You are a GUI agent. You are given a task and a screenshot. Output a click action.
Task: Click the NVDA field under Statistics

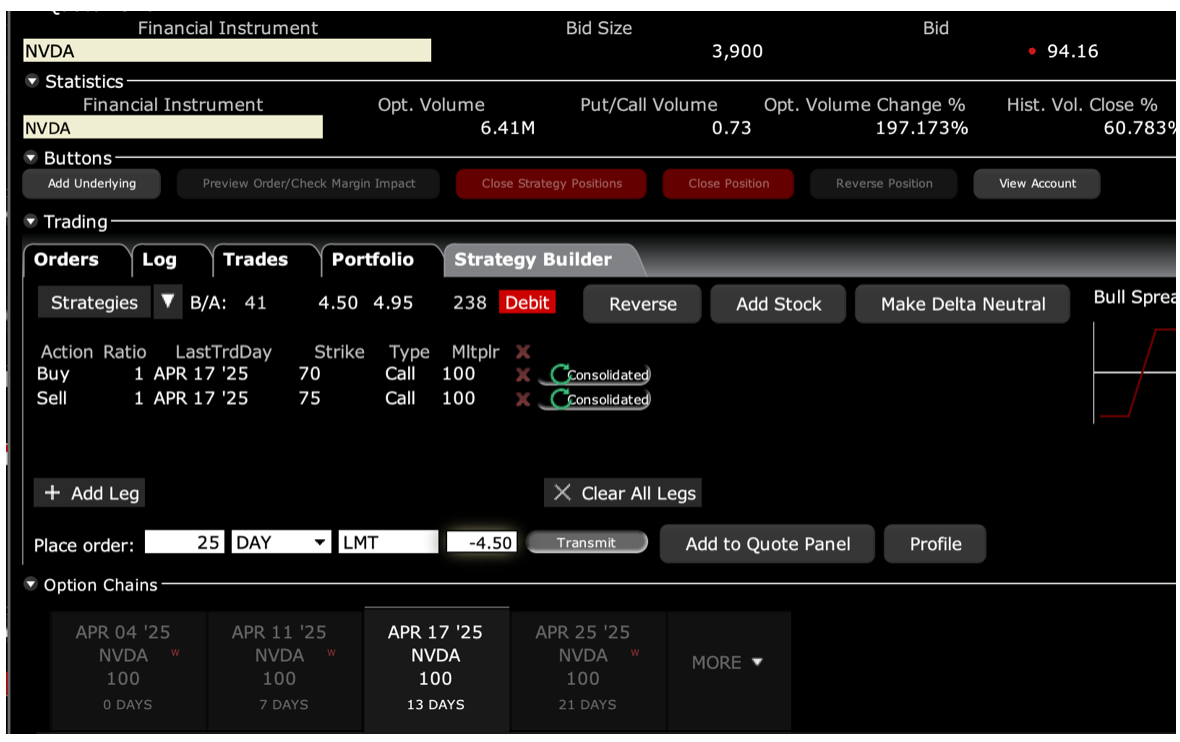coord(173,128)
